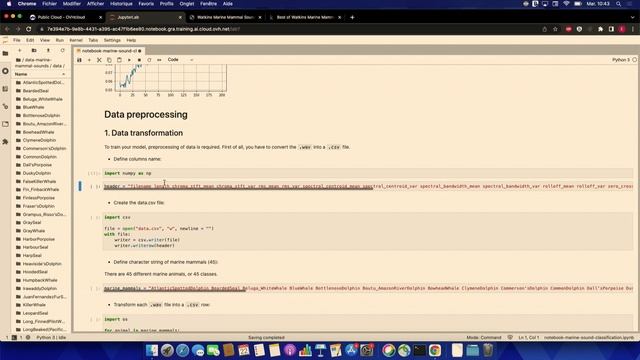
Task: Click the Mode: Command status text
Action: tap(484, 338)
